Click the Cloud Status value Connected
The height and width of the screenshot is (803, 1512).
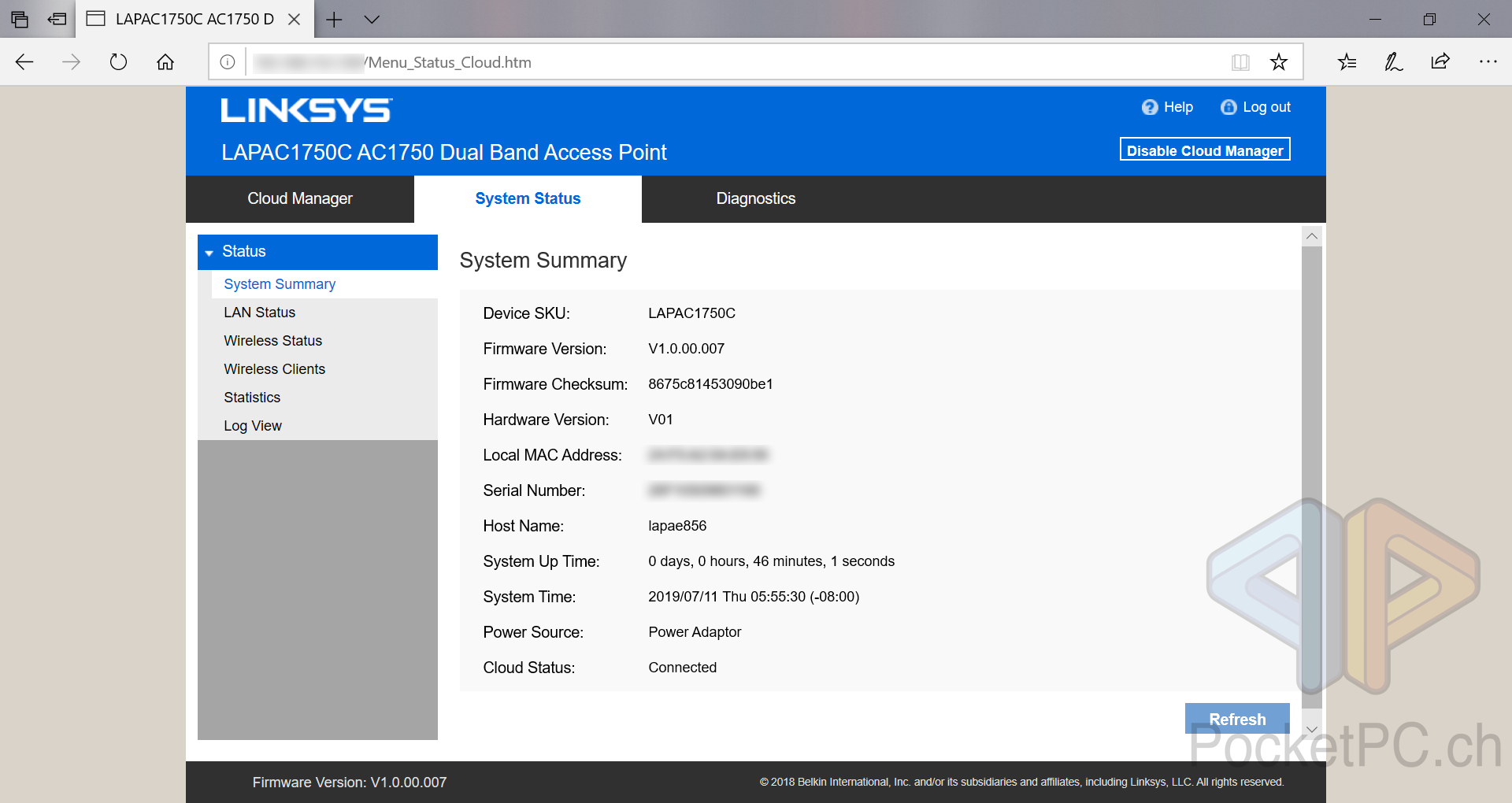tap(682, 668)
